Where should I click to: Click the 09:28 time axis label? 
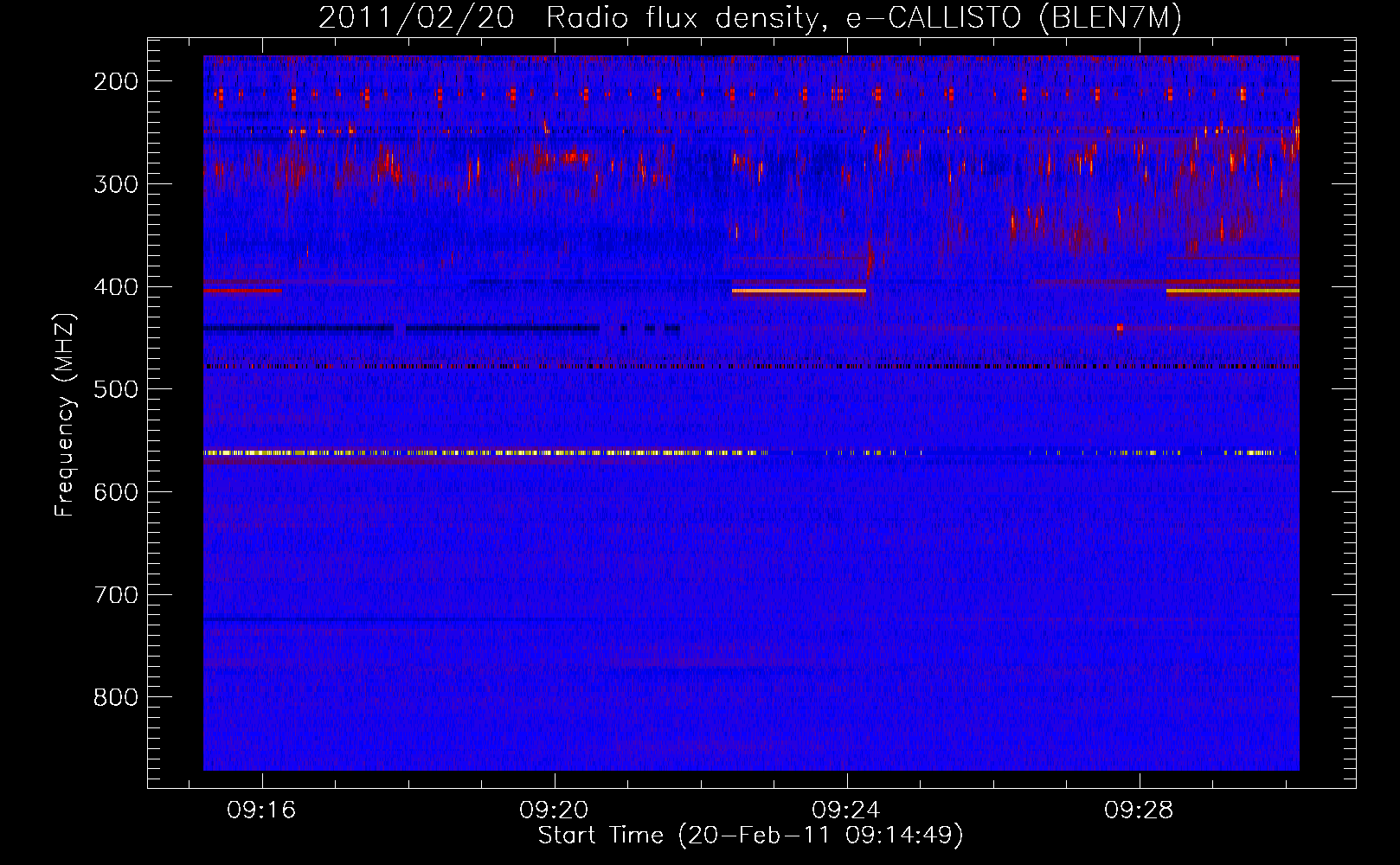click(1139, 810)
